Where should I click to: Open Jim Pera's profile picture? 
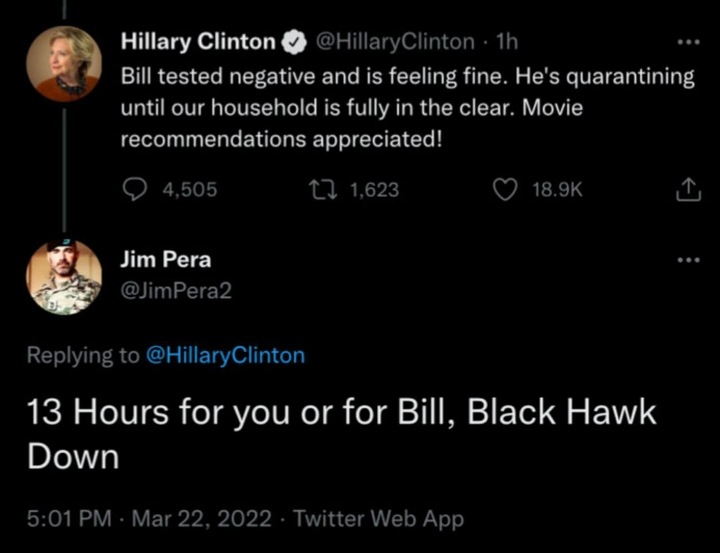63,277
